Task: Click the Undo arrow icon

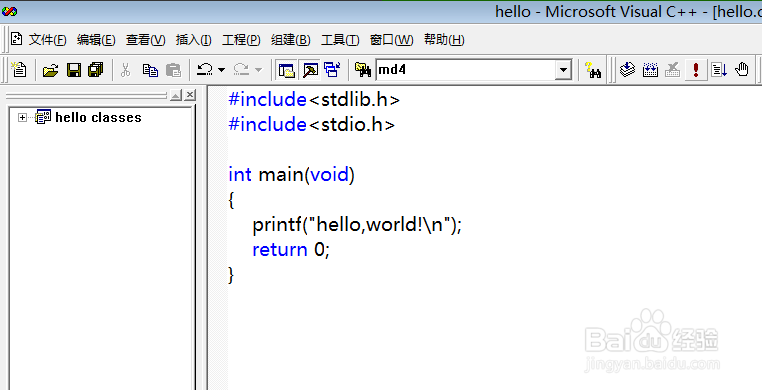Action: tap(205, 70)
